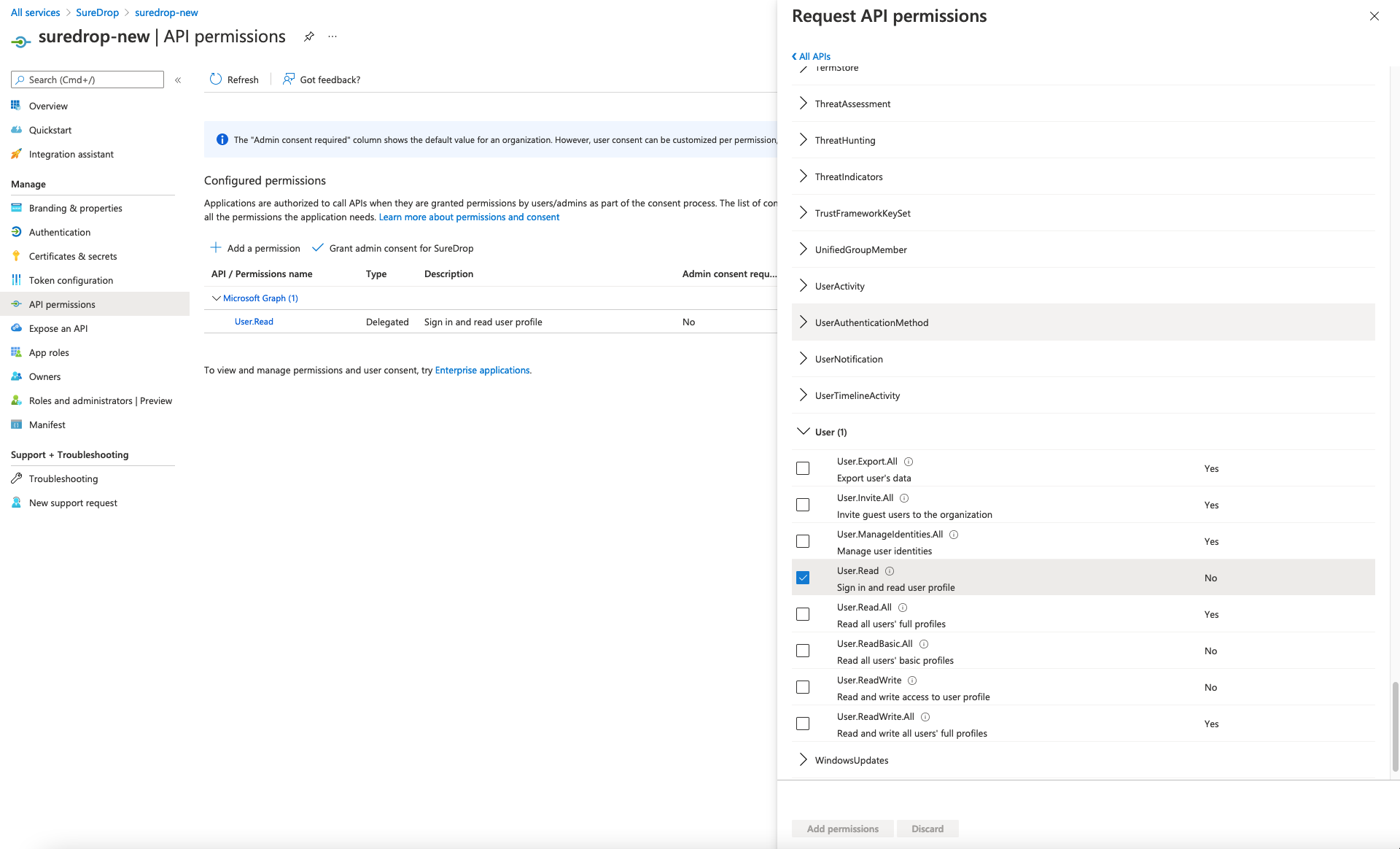1400x849 pixels.
Task: Check the User.ReadWrite.All permission checkbox
Action: coord(803,724)
